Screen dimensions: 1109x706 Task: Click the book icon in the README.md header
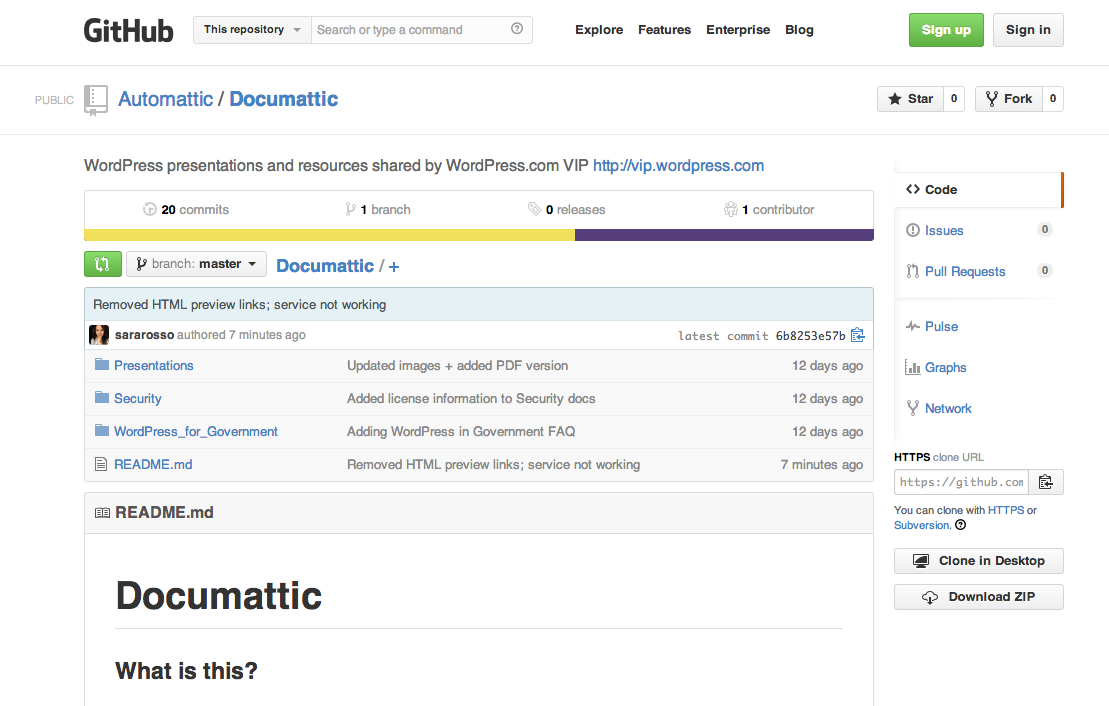102,512
